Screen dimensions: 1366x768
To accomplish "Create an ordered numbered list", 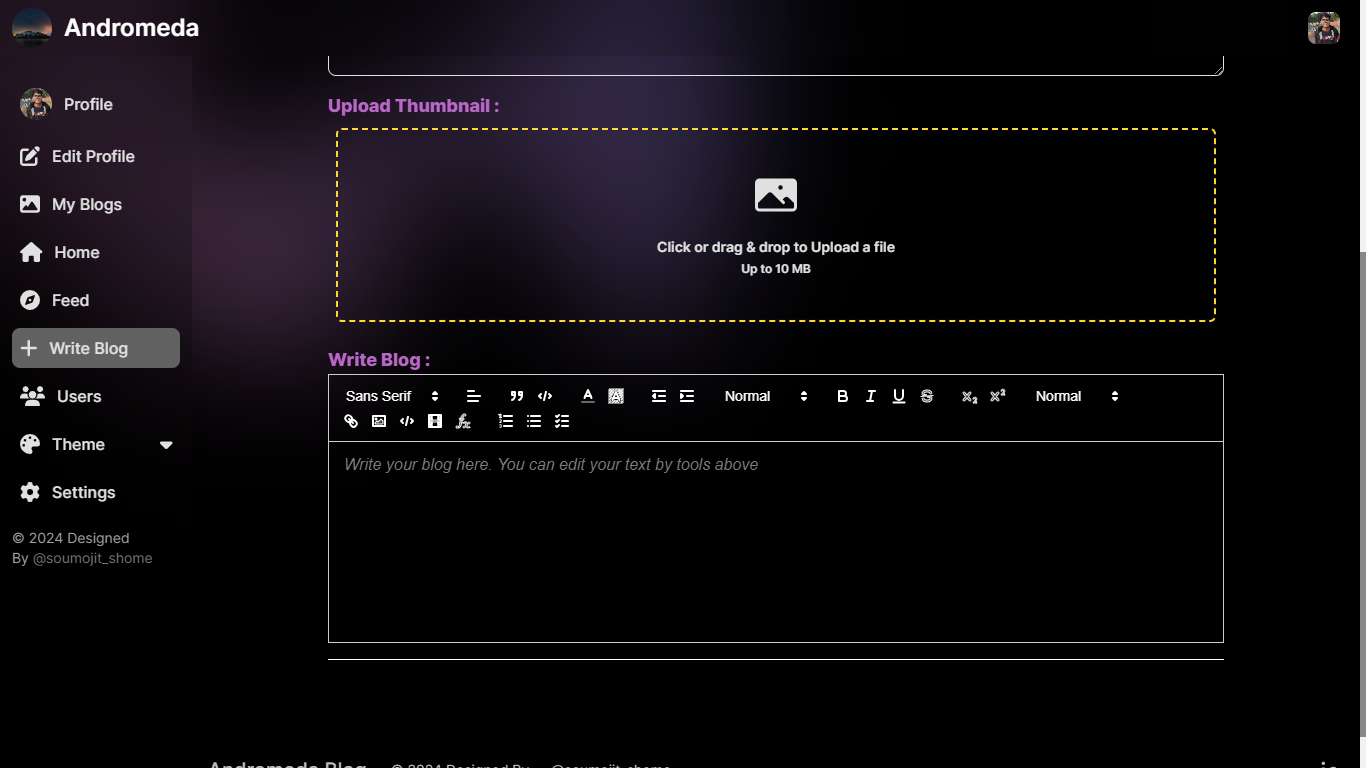I will 506,421.
